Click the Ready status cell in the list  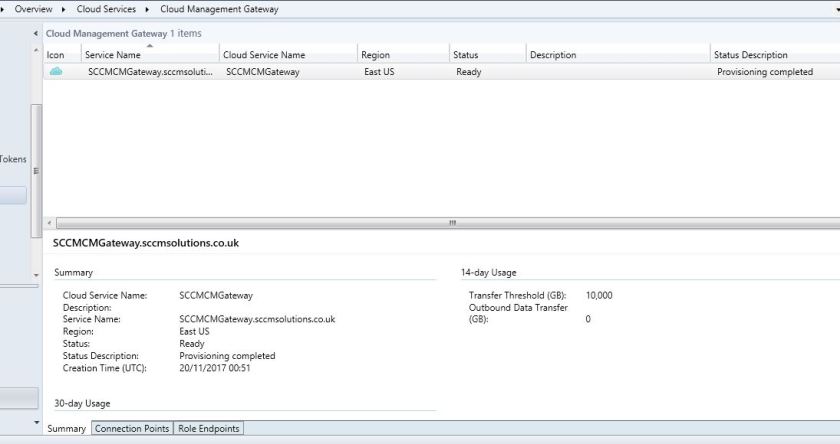point(469,72)
